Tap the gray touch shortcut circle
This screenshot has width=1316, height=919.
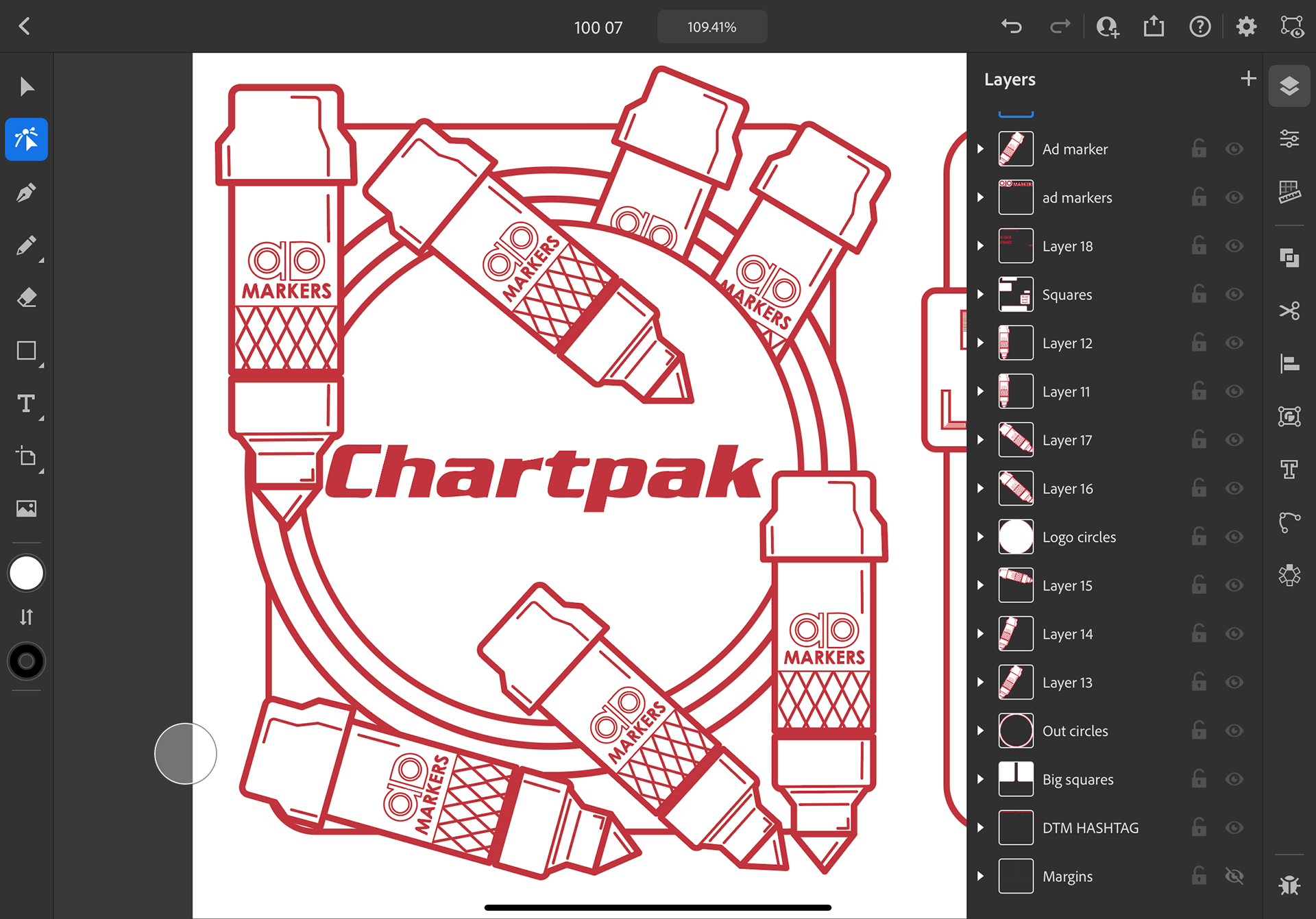pos(186,753)
